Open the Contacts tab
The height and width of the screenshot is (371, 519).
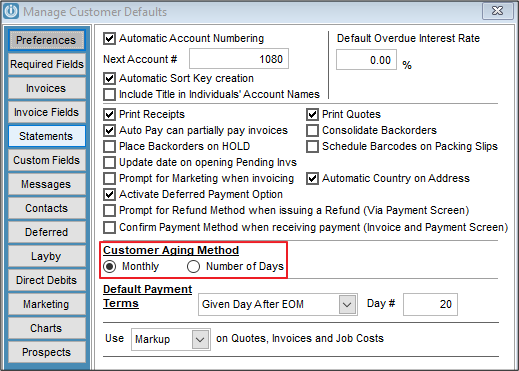point(46,208)
